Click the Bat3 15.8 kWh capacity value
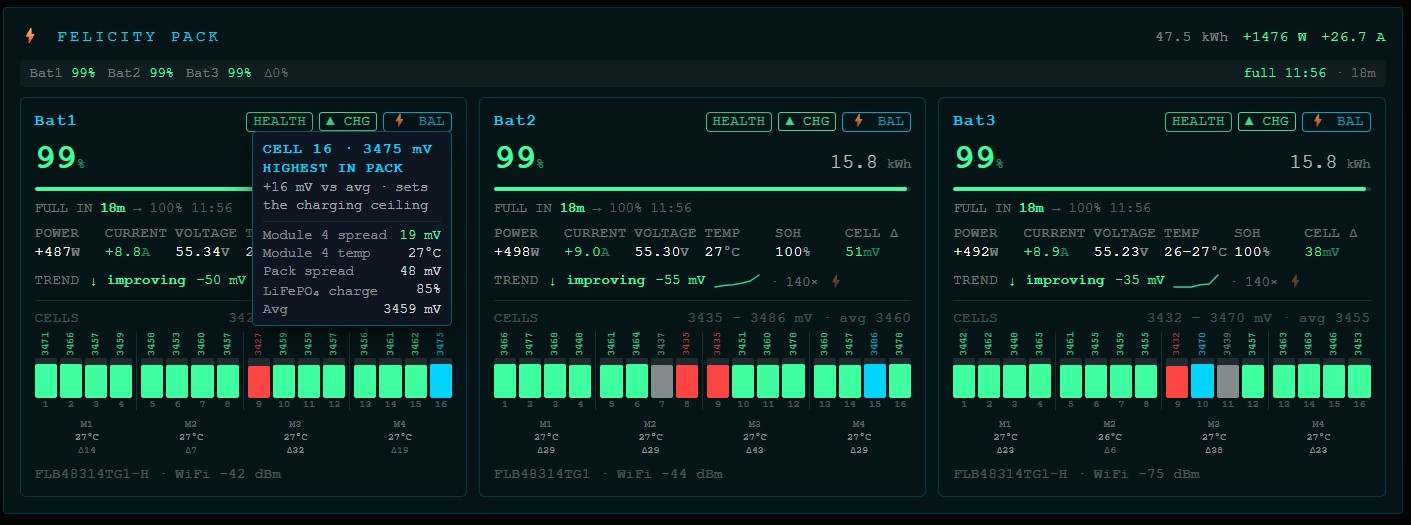 point(1329,162)
